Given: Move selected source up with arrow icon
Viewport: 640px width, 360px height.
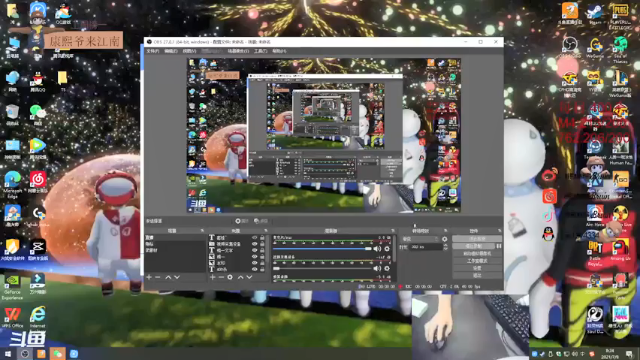Looking at the screenshot, I should pyautogui.click(x=240, y=277).
